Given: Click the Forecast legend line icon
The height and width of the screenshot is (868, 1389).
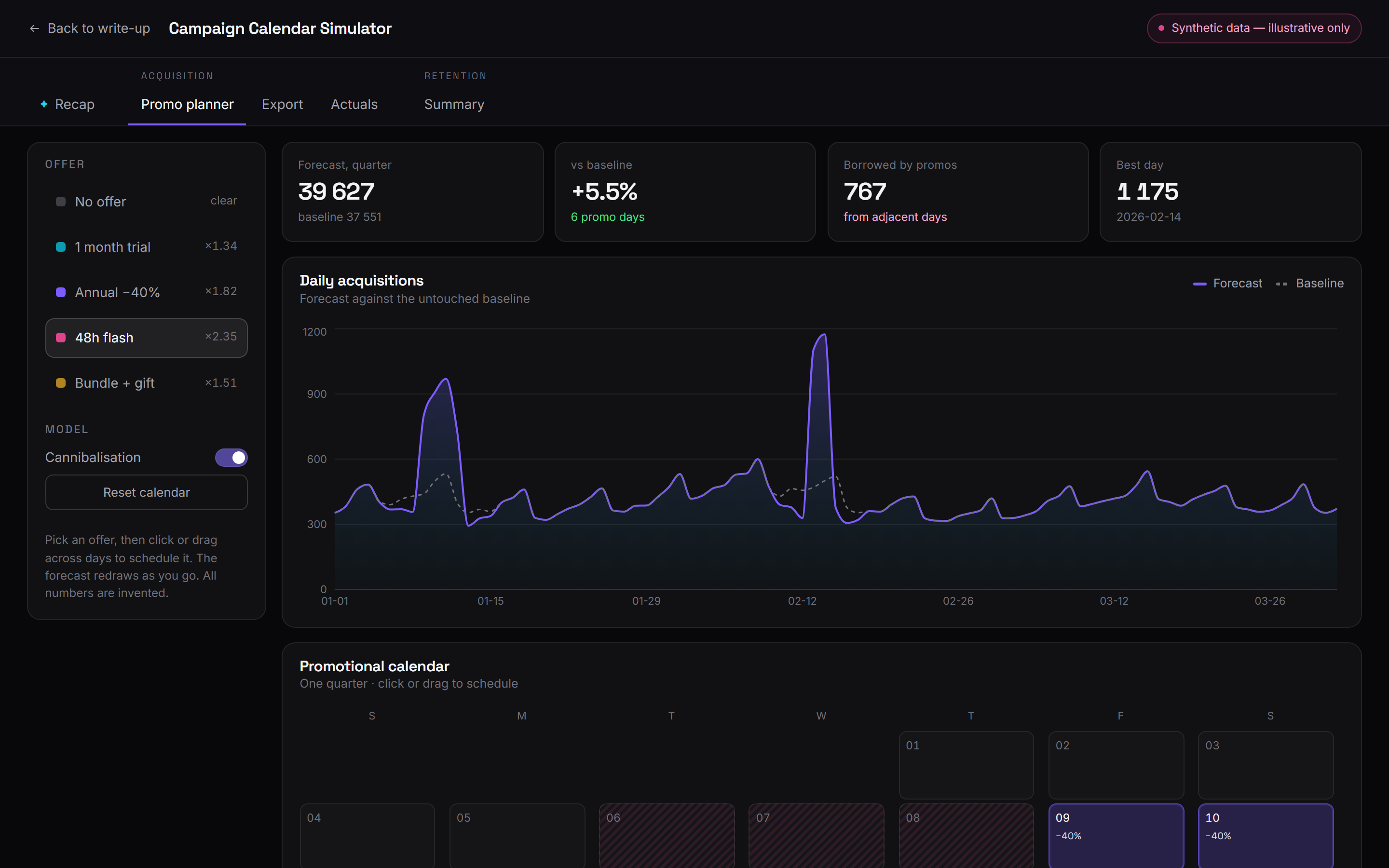Looking at the screenshot, I should click(1199, 284).
